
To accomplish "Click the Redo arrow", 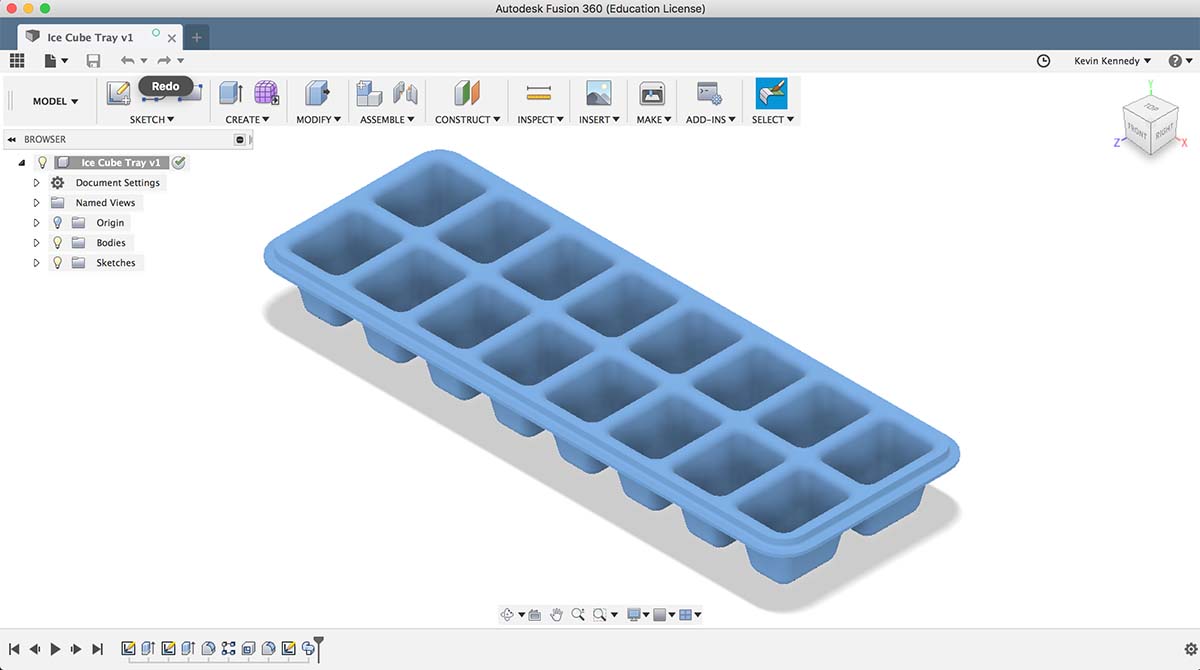I will [164, 61].
